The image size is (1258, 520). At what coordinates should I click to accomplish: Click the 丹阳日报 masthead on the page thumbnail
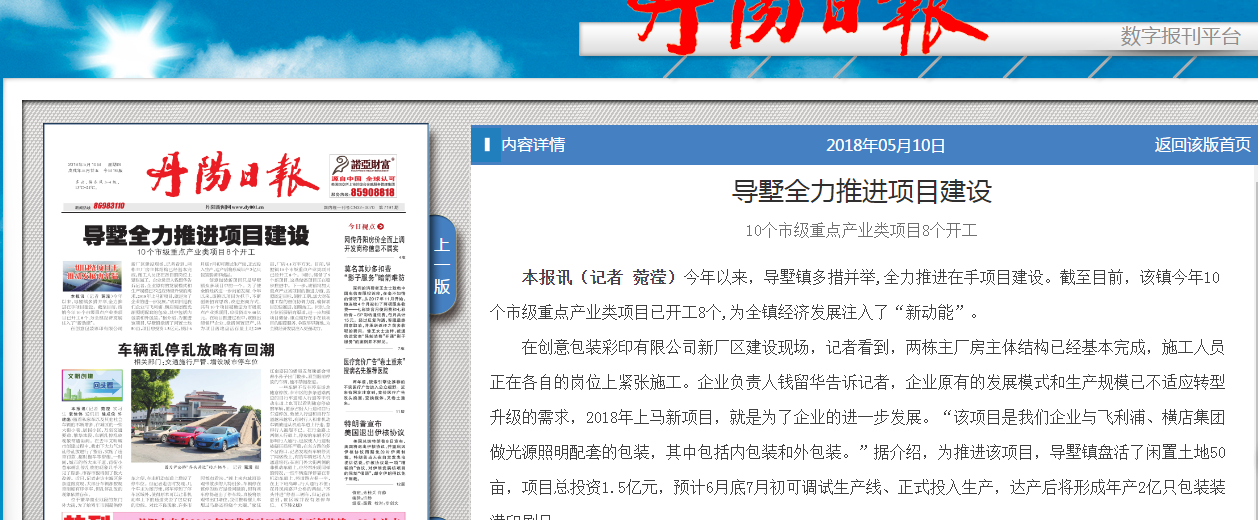232,176
